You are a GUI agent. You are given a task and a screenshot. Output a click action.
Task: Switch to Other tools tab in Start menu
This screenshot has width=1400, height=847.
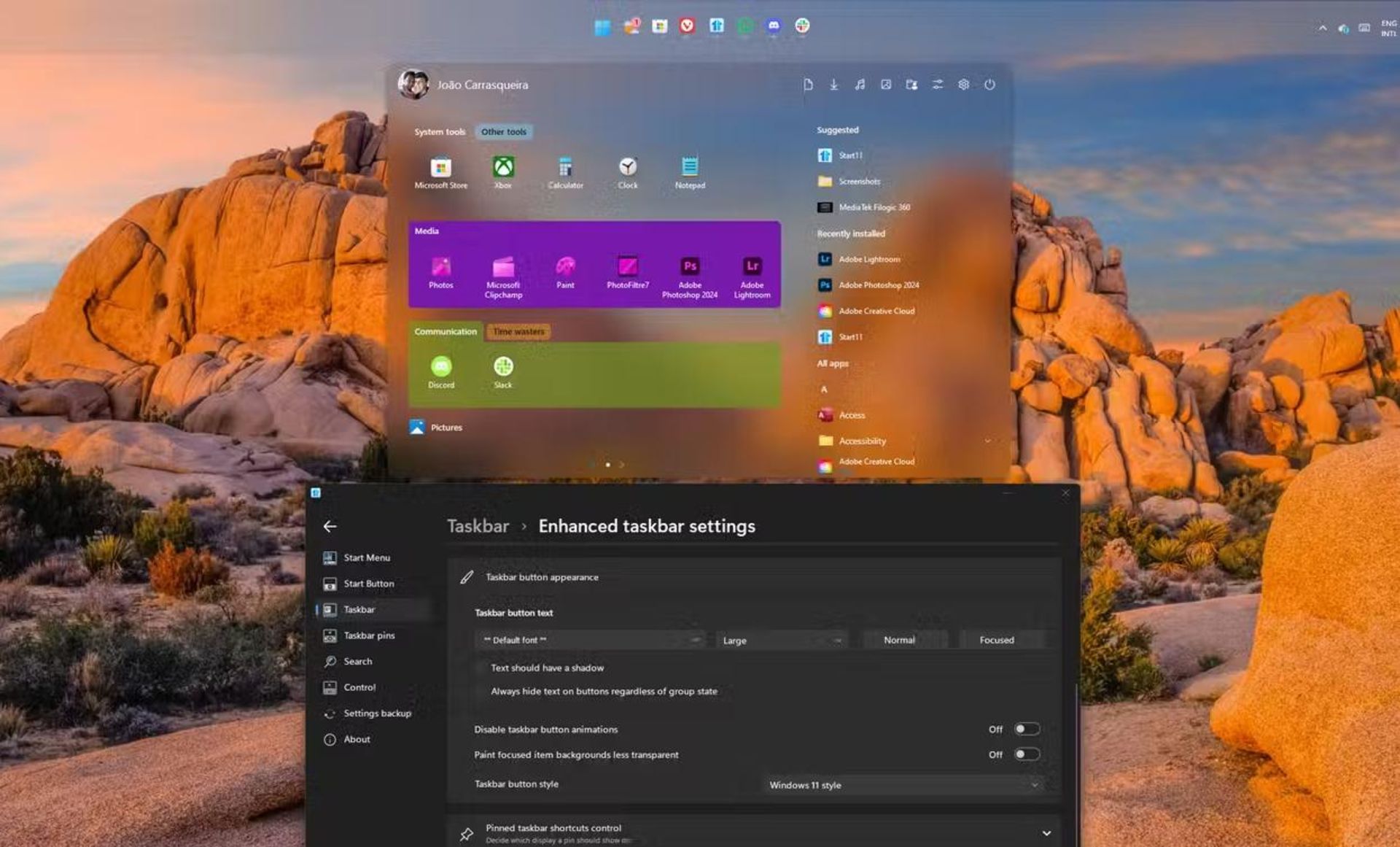coord(504,131)
